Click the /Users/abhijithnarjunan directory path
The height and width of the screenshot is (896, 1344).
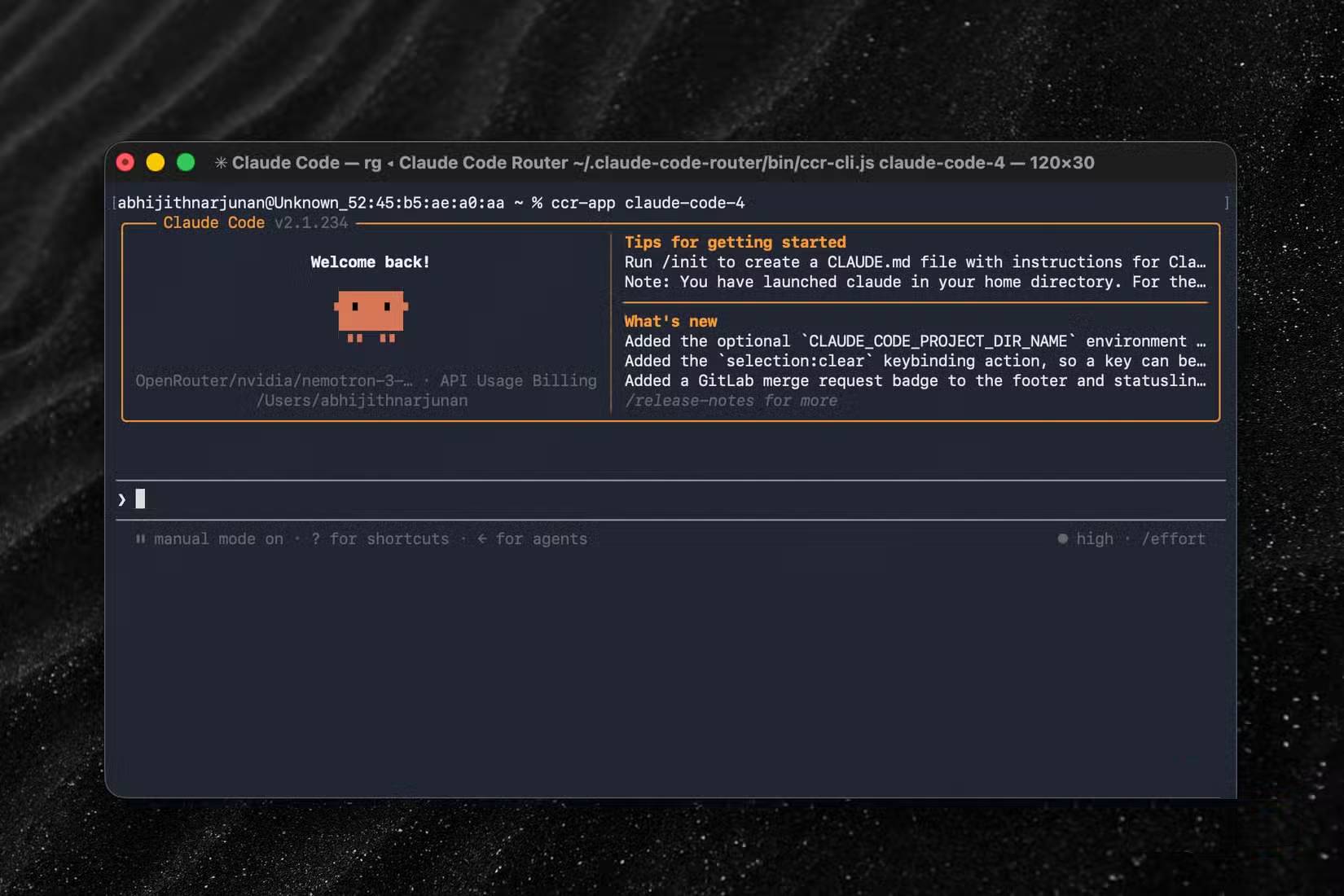pyautogui.click(x=362, y=400)
